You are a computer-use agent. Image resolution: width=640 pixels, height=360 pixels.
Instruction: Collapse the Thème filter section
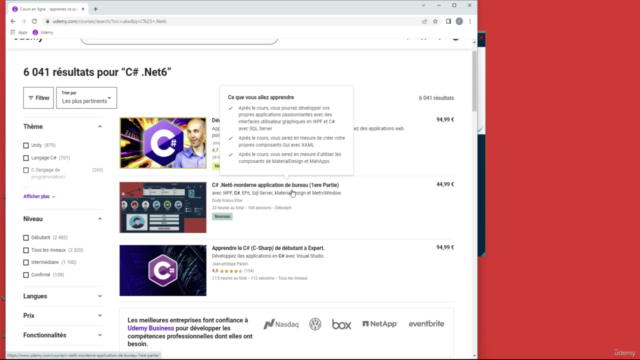click(100, 127)
